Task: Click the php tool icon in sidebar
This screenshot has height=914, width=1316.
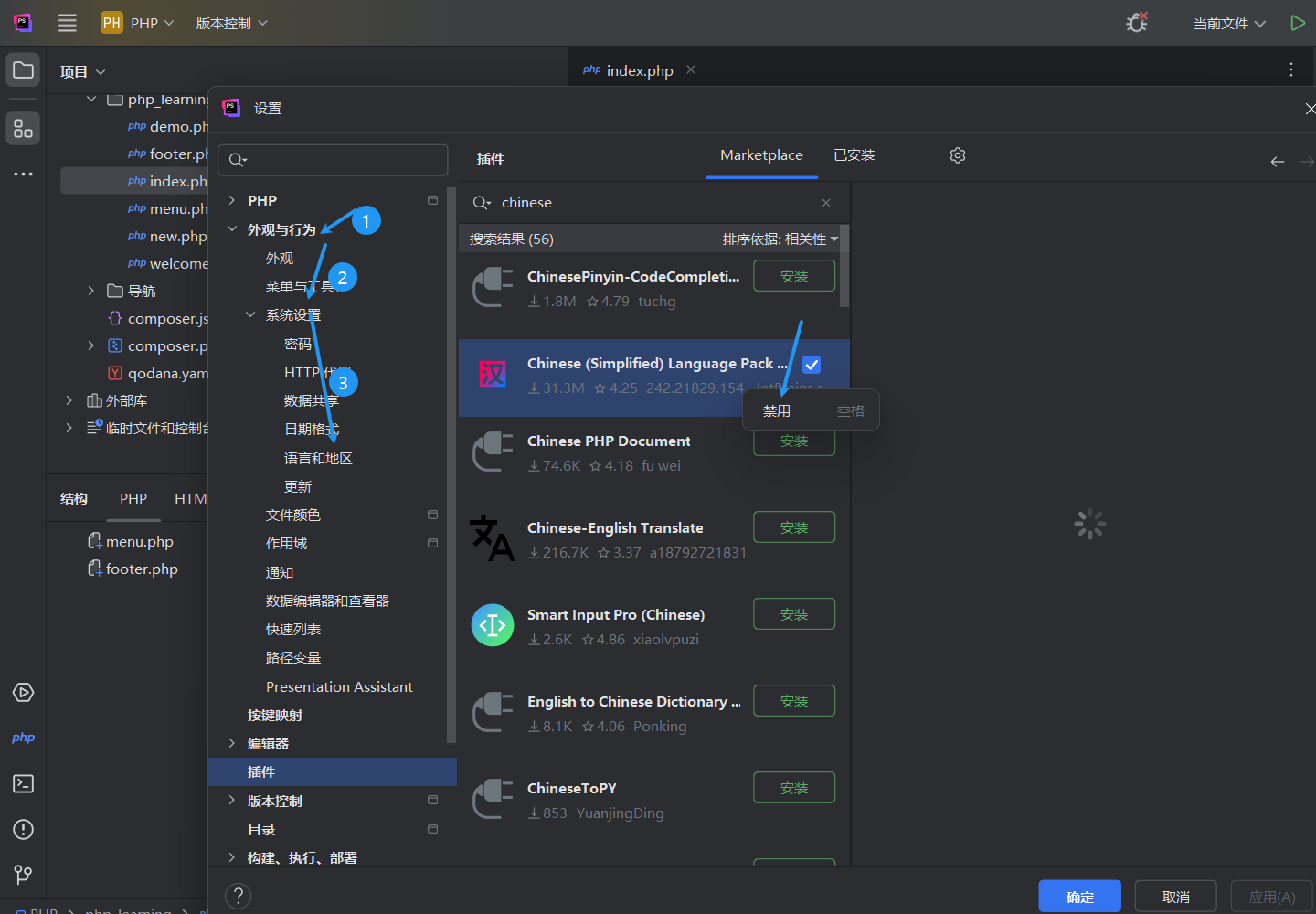Action: (x=24, y=738)
